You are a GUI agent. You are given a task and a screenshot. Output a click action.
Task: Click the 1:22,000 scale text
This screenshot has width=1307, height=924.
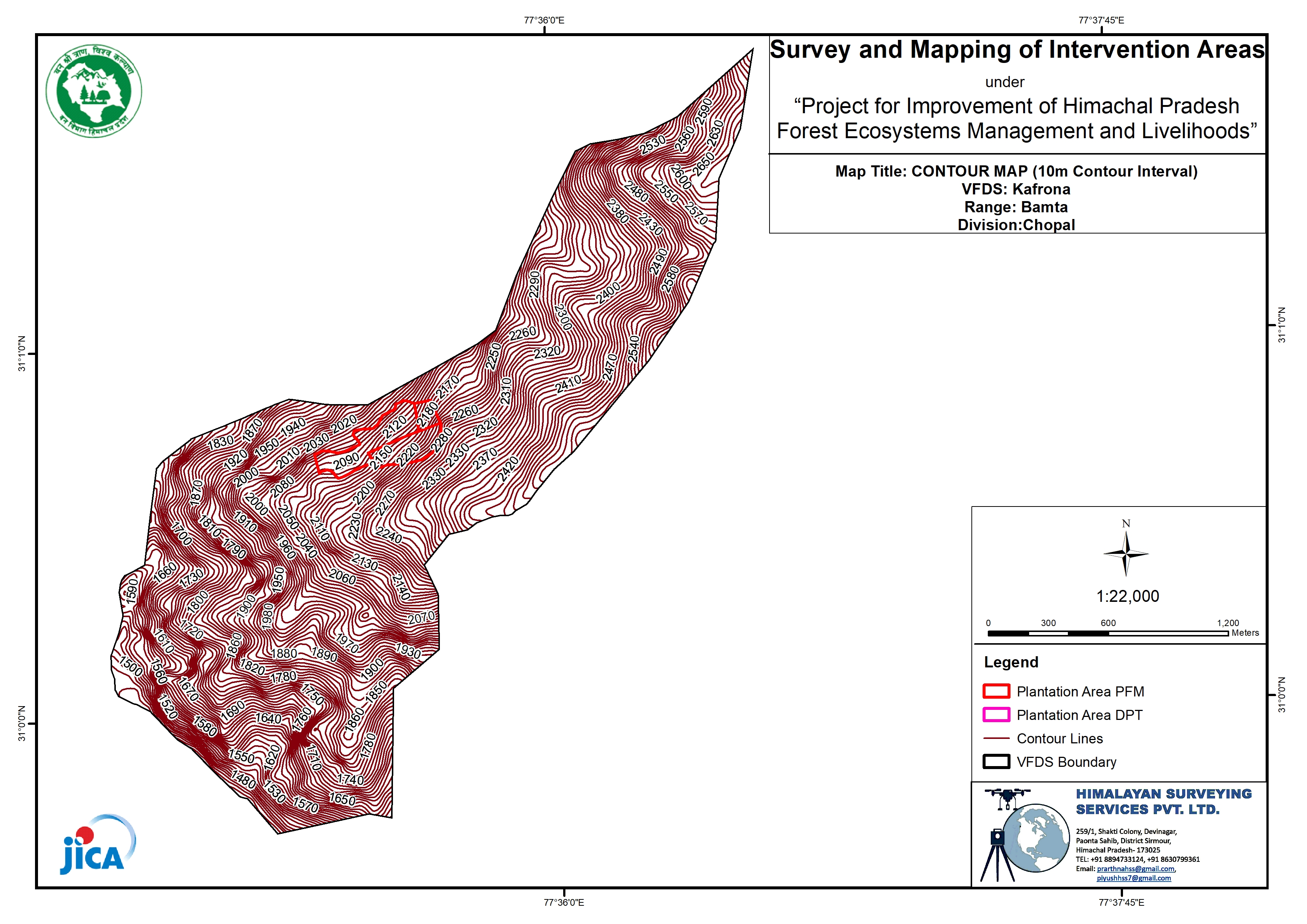tap(1127, 596)
